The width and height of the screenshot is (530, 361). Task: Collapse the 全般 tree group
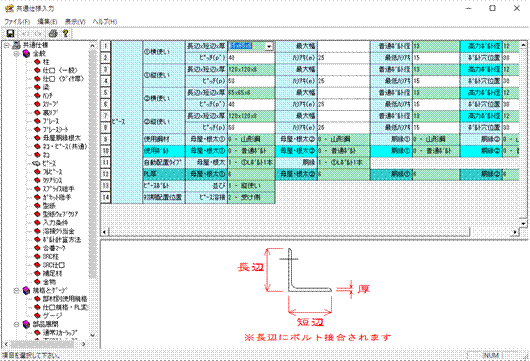pos(16,53)
